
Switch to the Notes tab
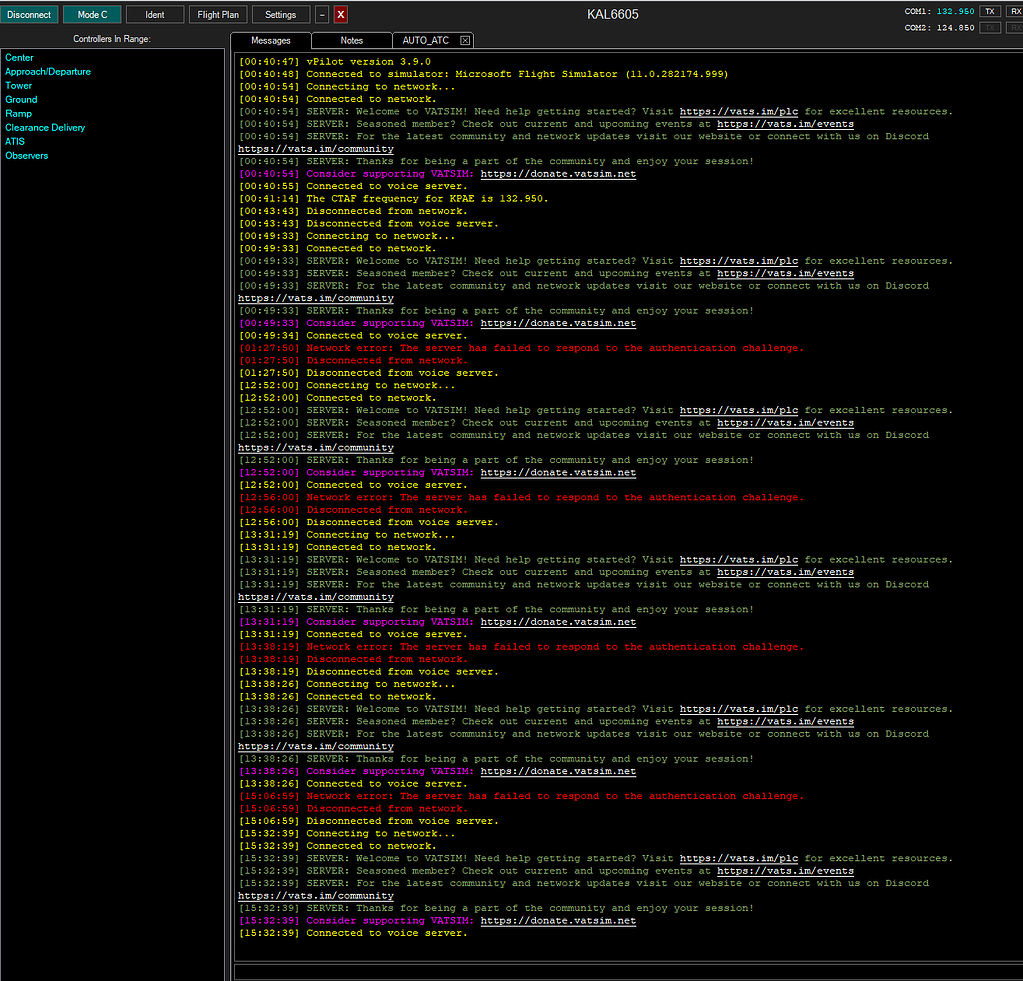[x=351, y=41]
